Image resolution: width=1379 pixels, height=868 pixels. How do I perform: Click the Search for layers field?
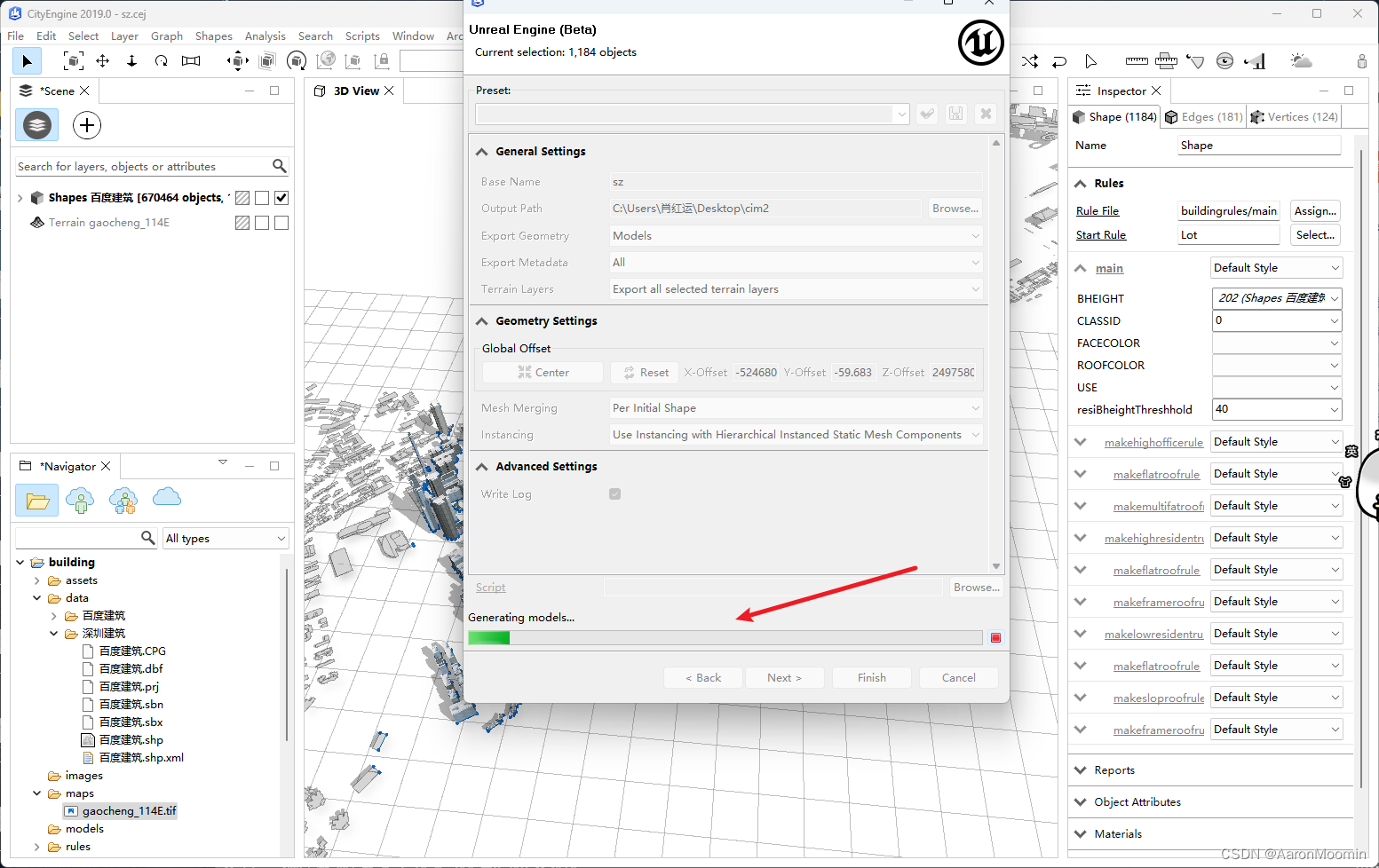click(144, 166)
